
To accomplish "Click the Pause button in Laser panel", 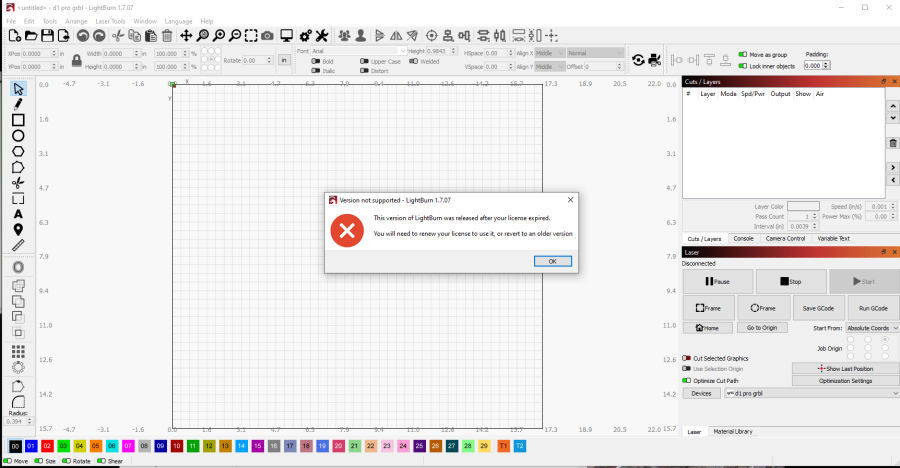I will [x=717, y=281].
